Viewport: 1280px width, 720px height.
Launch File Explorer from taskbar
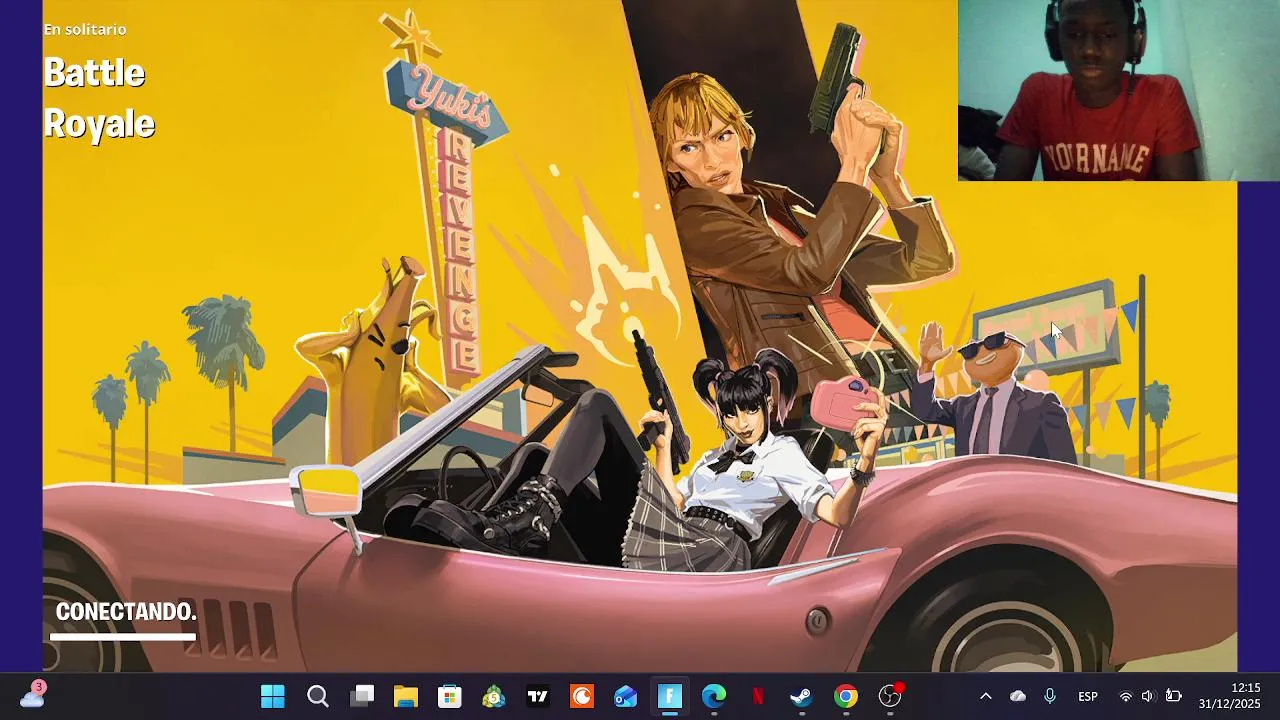[x=405, y=696]
